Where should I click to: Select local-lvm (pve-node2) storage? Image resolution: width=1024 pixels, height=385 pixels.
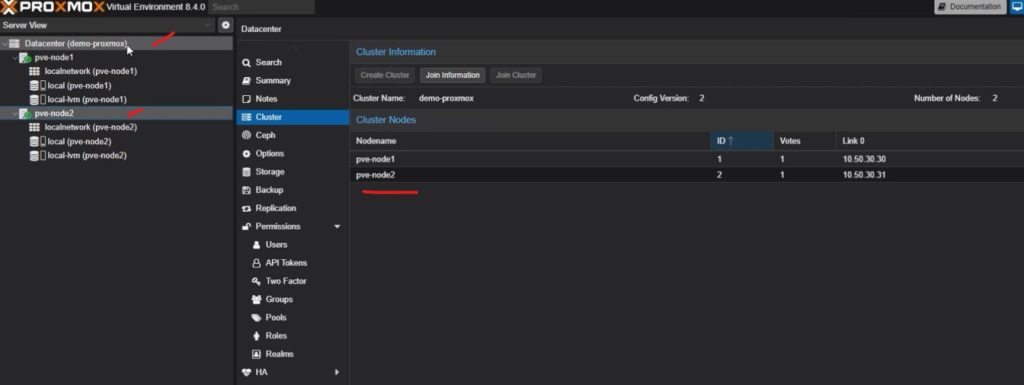click(x=87, y=156)
